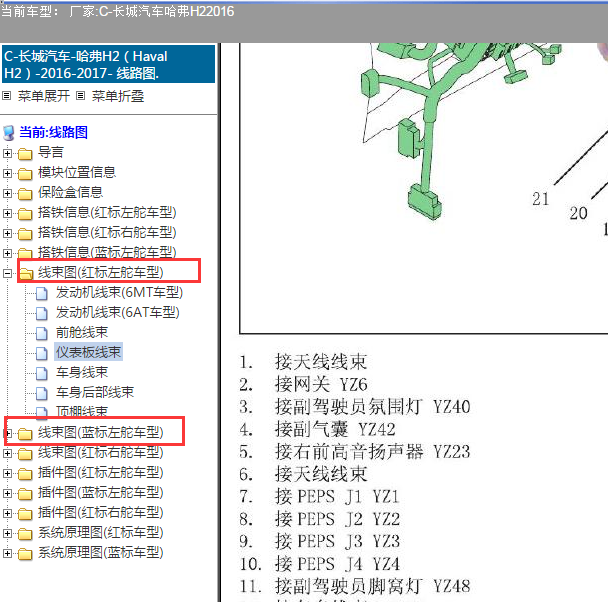608x602 pixels.
Task: Click document icon beside 仪表板线束
Action: (x=42, y=353)
